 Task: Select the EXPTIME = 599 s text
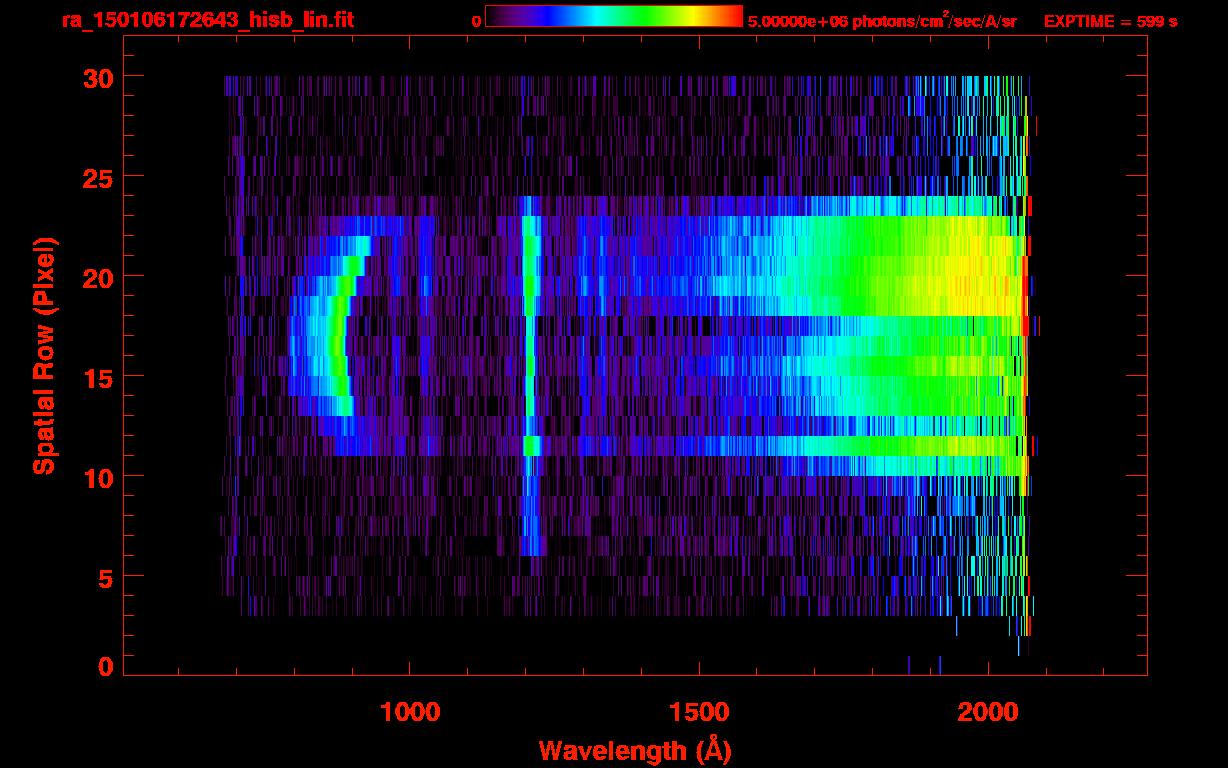click(1110, 21)
